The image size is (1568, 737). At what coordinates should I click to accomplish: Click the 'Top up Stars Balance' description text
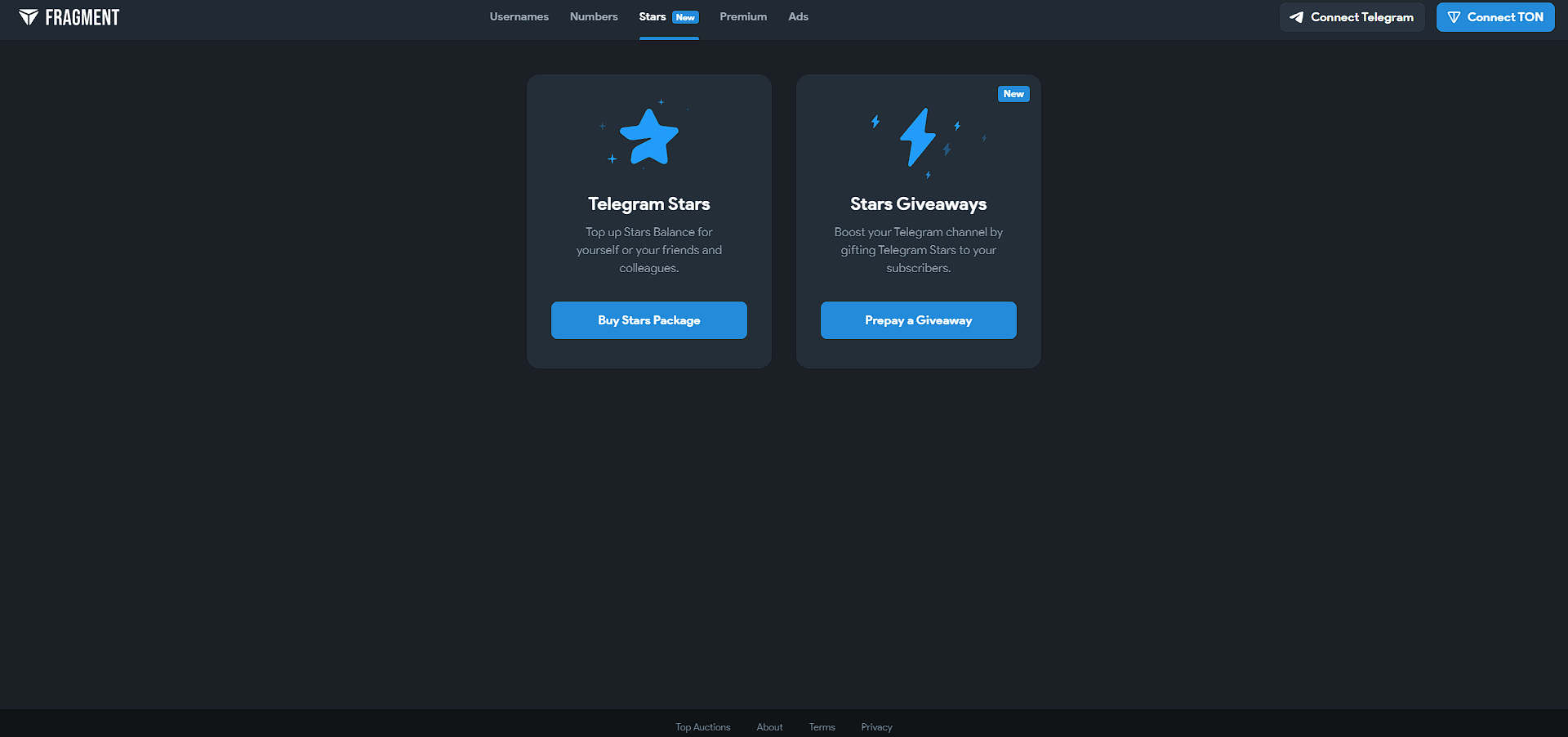point(649,250)
